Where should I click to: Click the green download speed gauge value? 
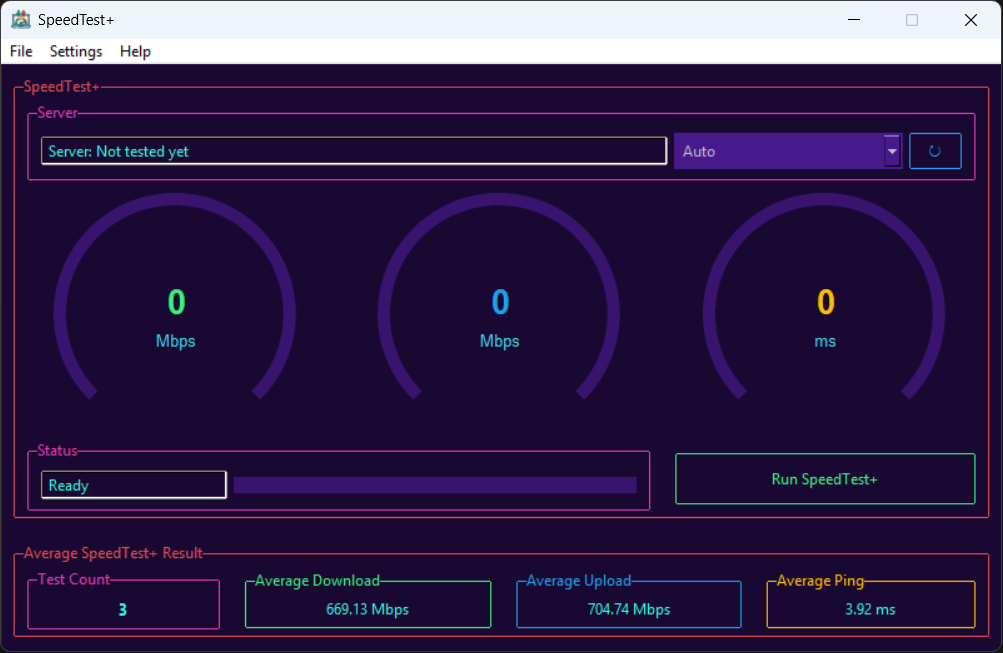(176, 302)
